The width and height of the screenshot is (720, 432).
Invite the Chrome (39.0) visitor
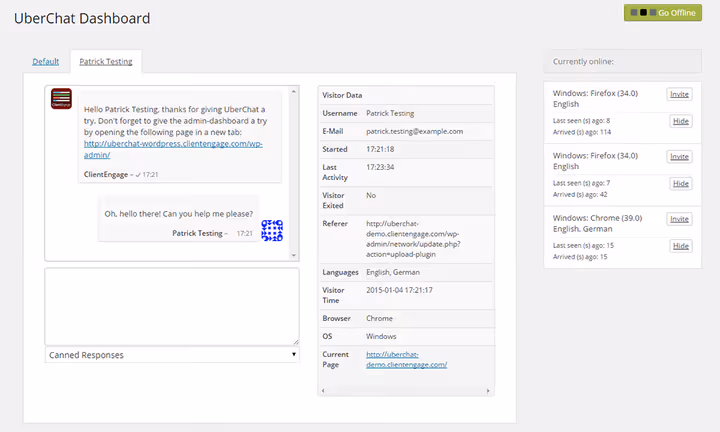679,219
